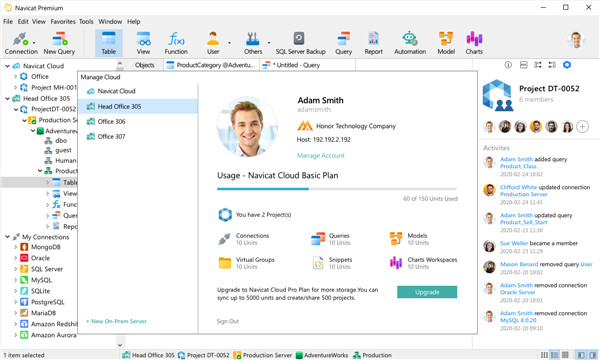The image size is (600, 360).
Task: Select the SQLite connection in tree
Action: click(x=35, y=291)
